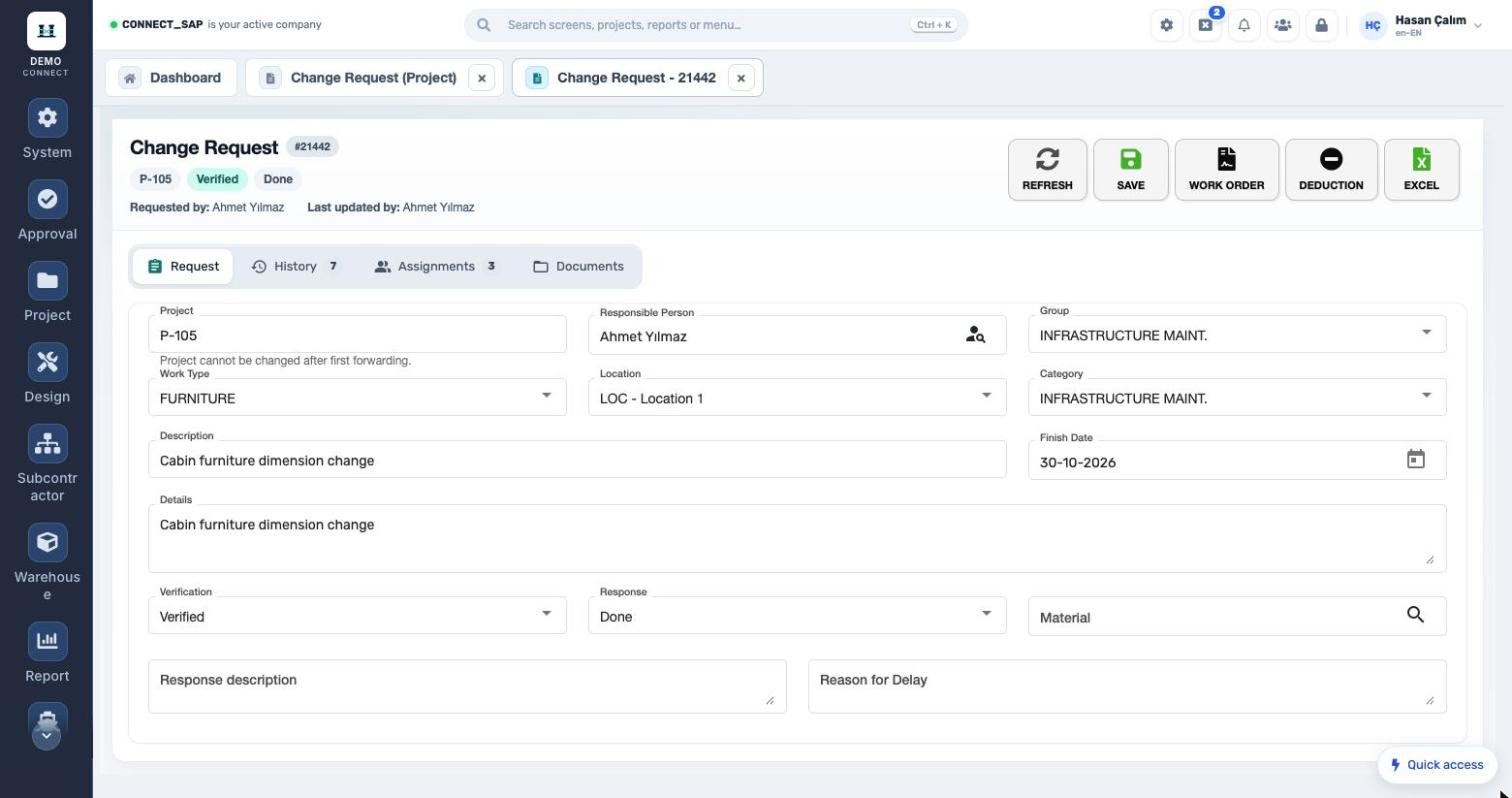This screenshot has height=798, width=1512.
Task: Open the Response dropdown showing Done
Action: tap(797, 615)
